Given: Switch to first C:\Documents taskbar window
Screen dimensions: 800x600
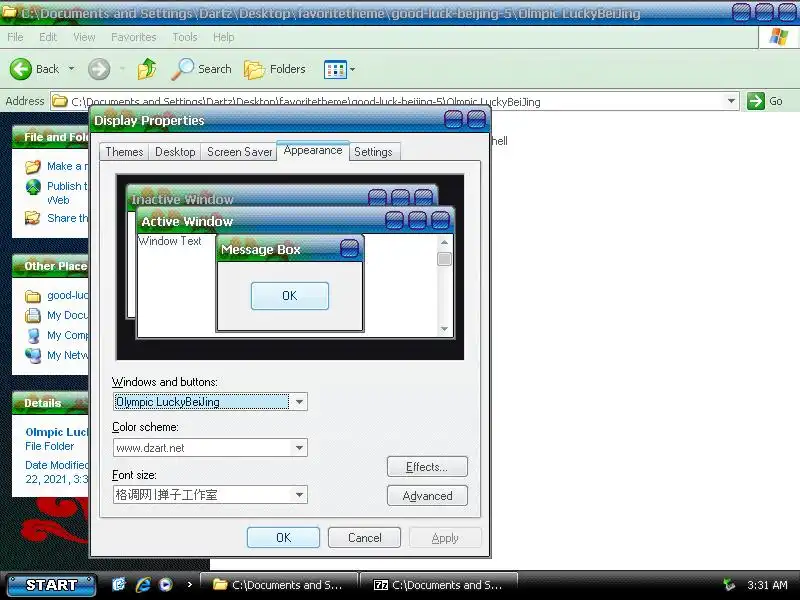Looking at the screenshot, I should (279, 585).
